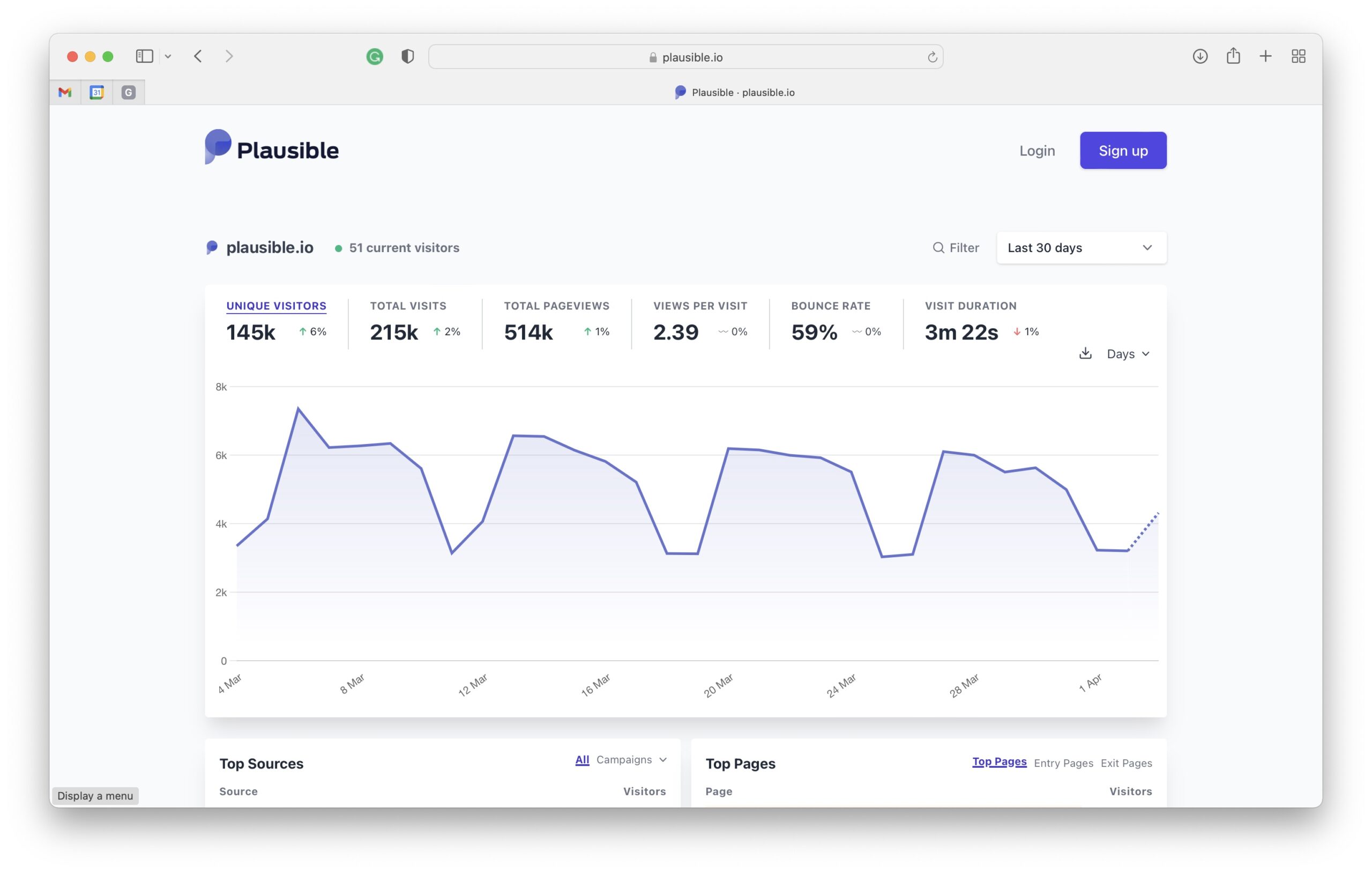Image resolution: width=1372 pixels, height=873 pixels.
Task: Select All in Top Sources
Action: coord(581,759)
